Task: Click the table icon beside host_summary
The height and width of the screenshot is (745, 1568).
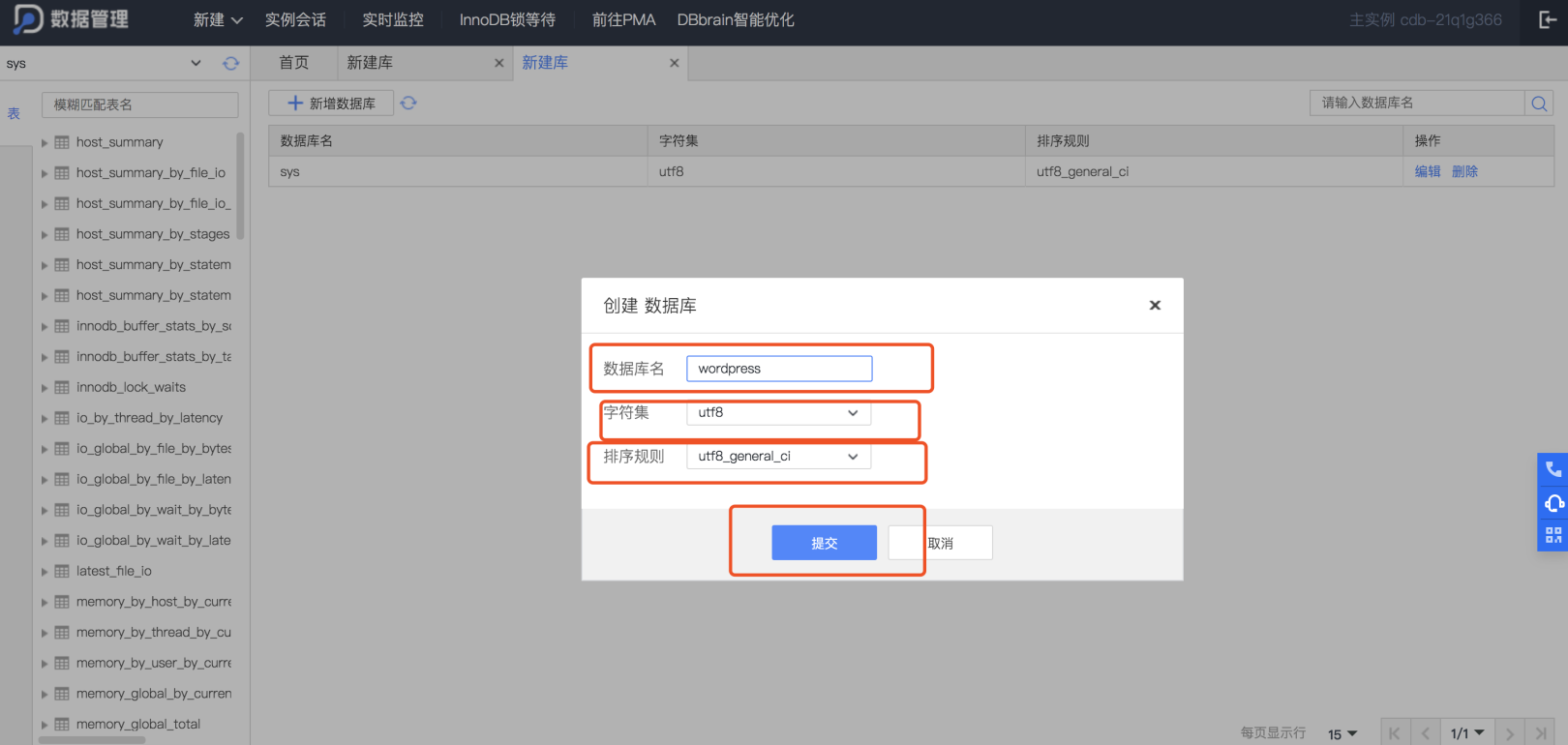Action: pos(62,142)
